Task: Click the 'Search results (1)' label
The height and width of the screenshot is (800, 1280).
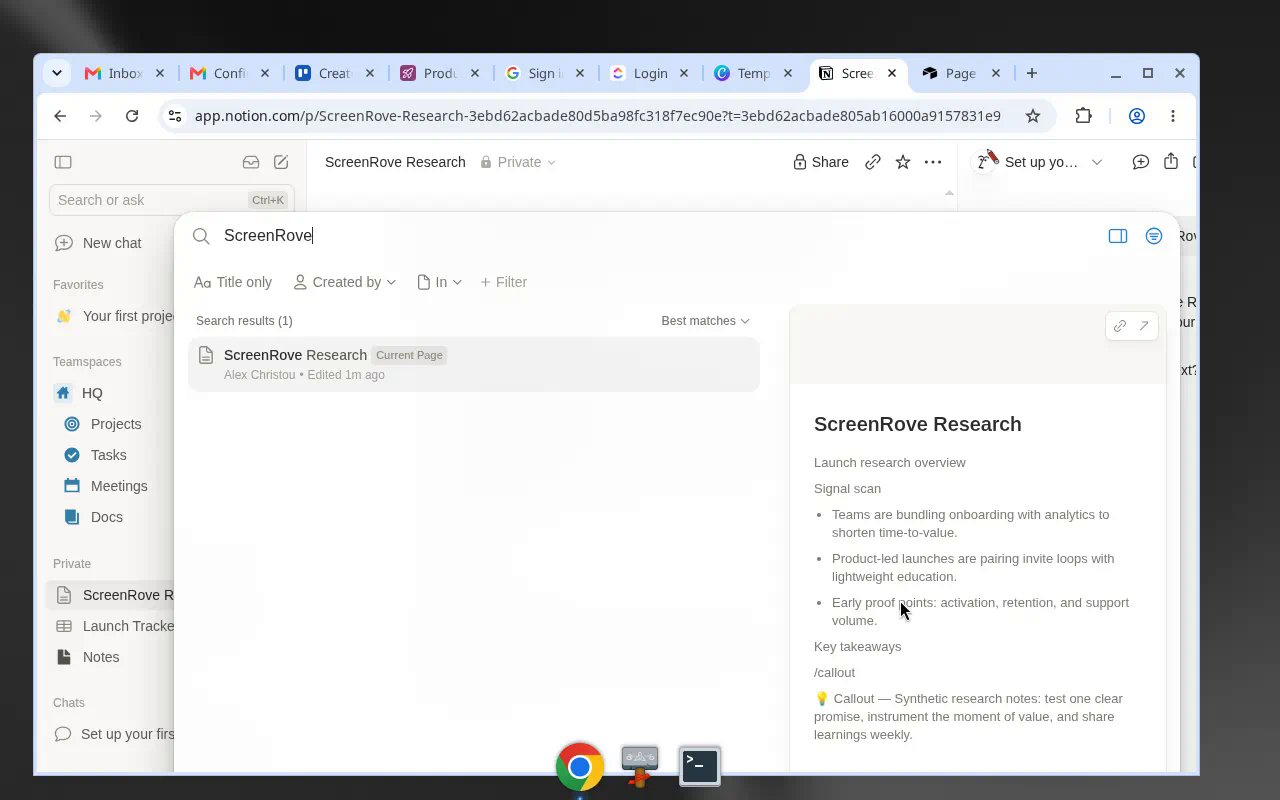Action: (244, 321)
